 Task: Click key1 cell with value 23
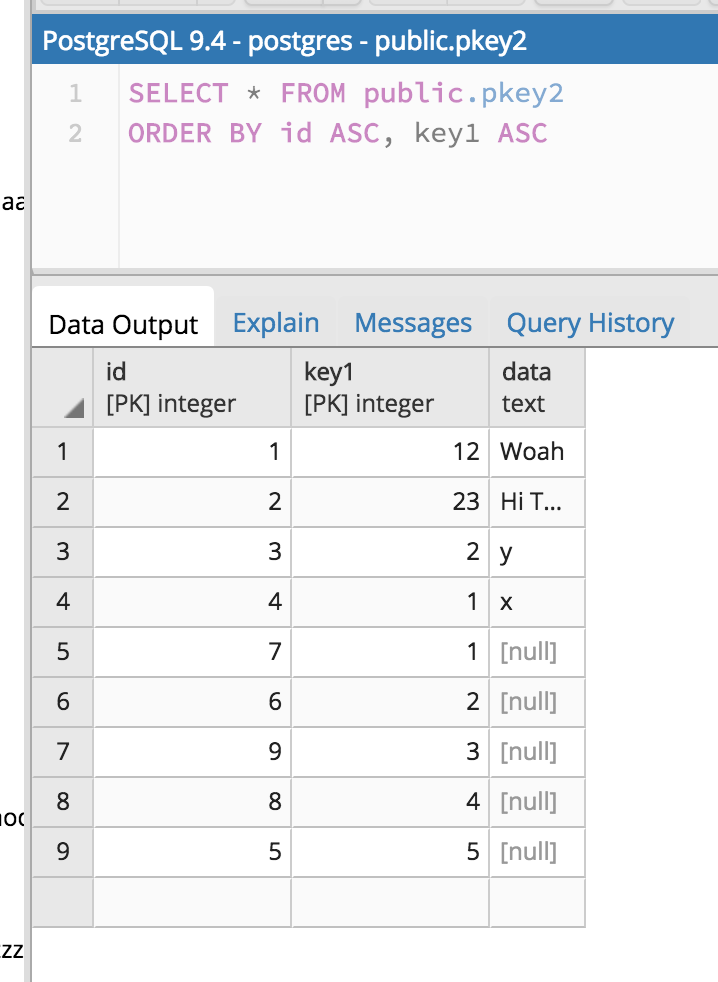click(x=390, y=502)
